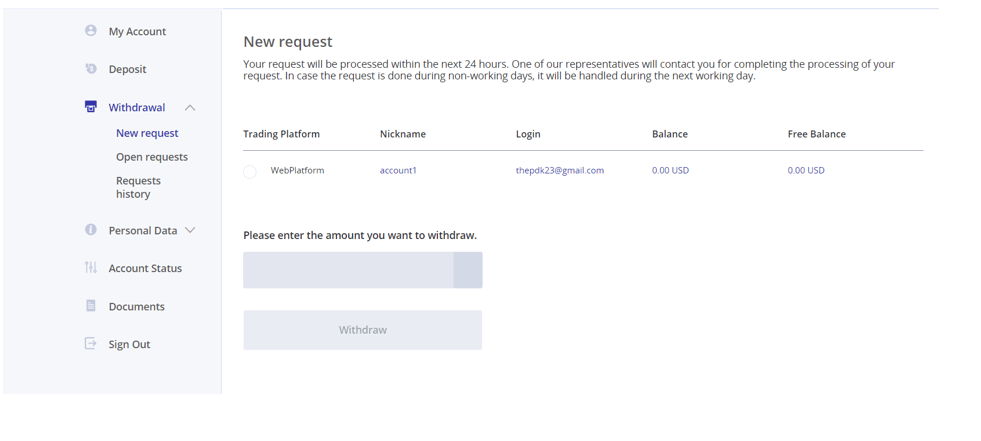Click the Documents page icon
The height and width of the screenshot is (441, 981).
[91, 305]
